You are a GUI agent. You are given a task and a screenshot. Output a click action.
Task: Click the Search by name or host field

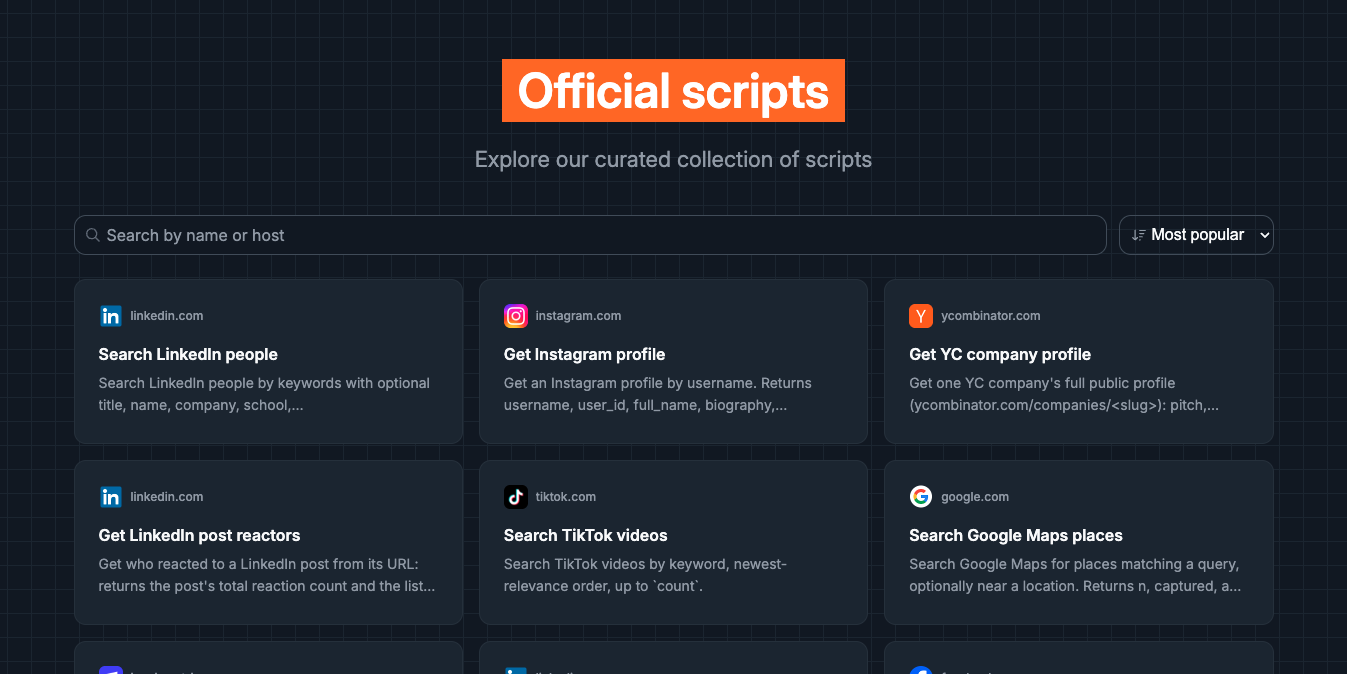590,235
